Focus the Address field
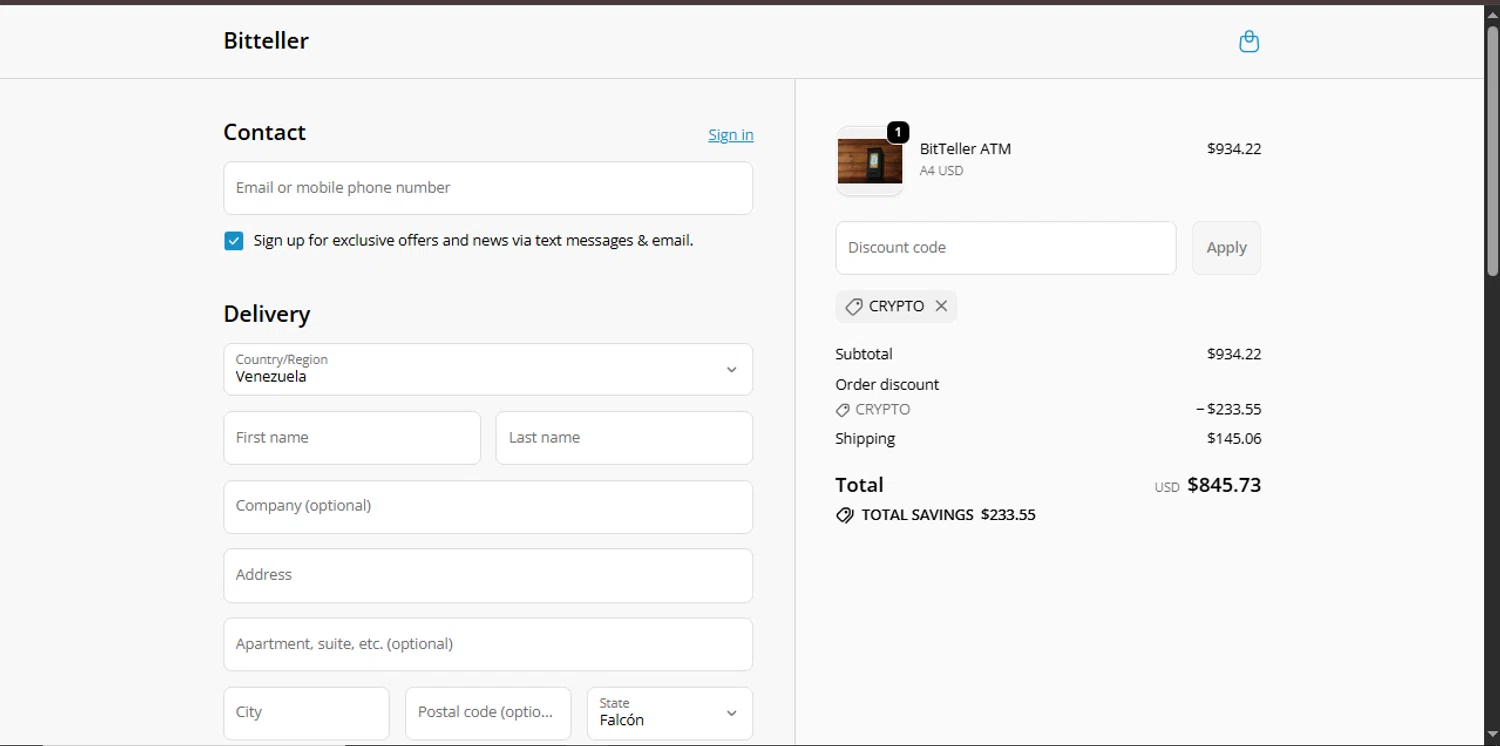 488,575
